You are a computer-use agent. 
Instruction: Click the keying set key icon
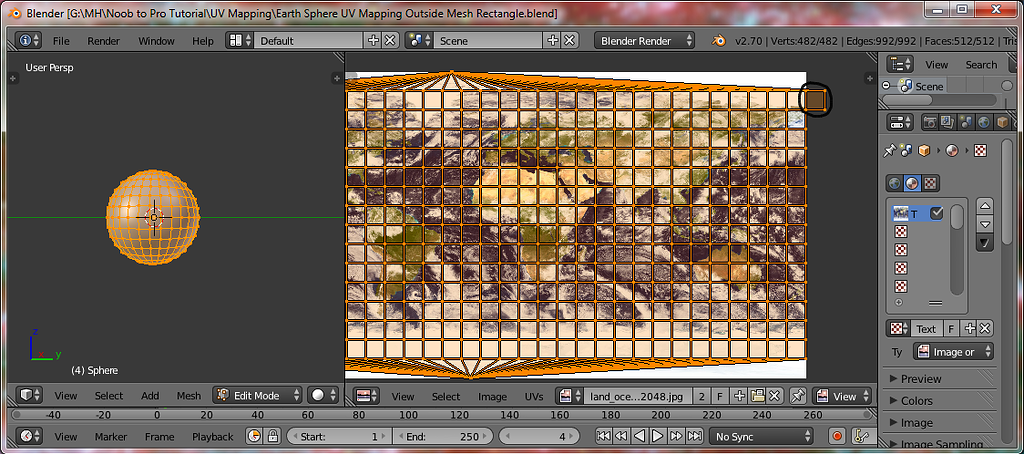(x=861, y=436)
